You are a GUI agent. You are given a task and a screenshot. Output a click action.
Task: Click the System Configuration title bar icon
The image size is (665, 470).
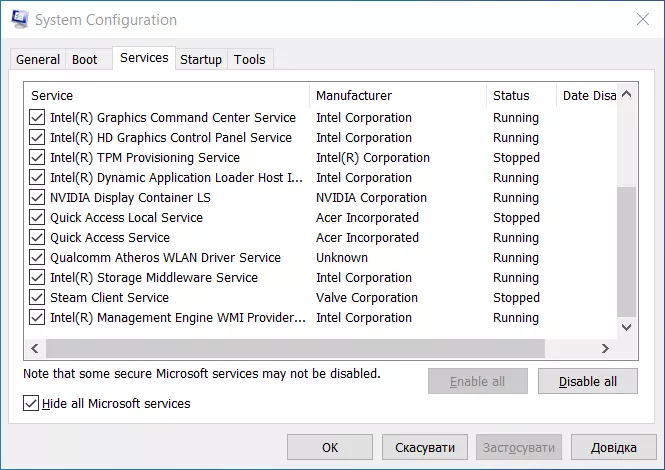point(18,20)
